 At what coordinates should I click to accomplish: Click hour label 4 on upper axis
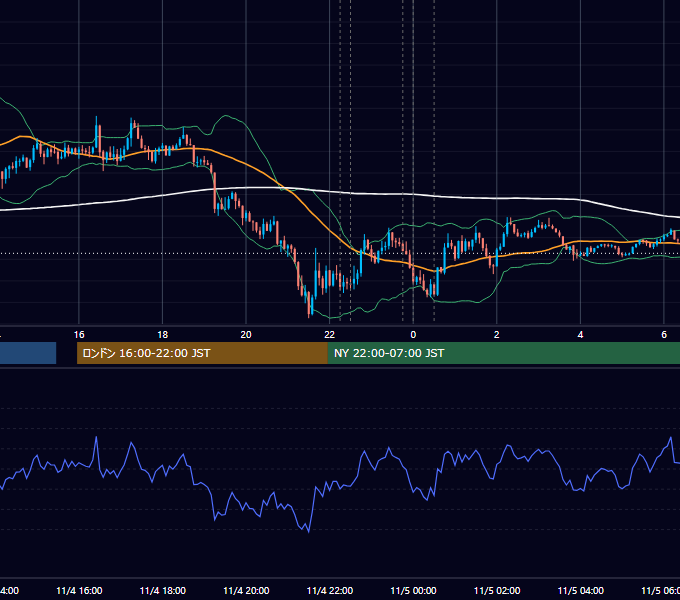(x=580, y=335)
